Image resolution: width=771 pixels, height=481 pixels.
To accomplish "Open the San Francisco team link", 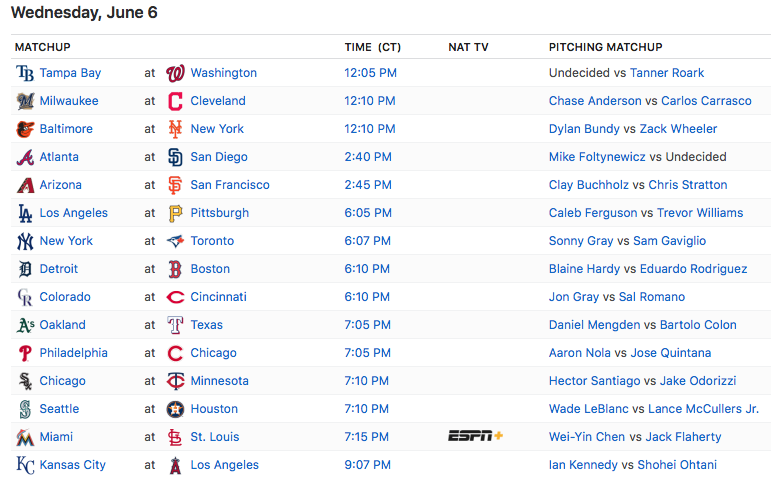I will [230, 185].
